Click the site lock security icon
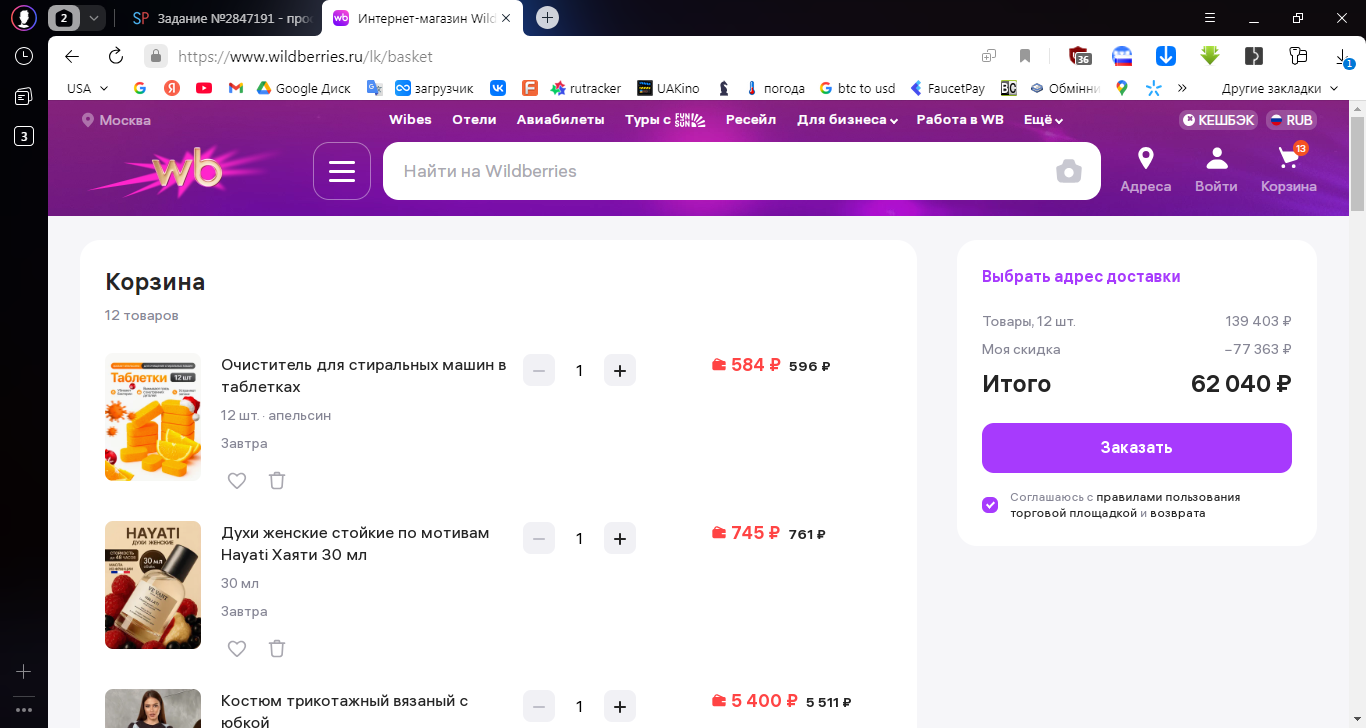 [155, 56]
